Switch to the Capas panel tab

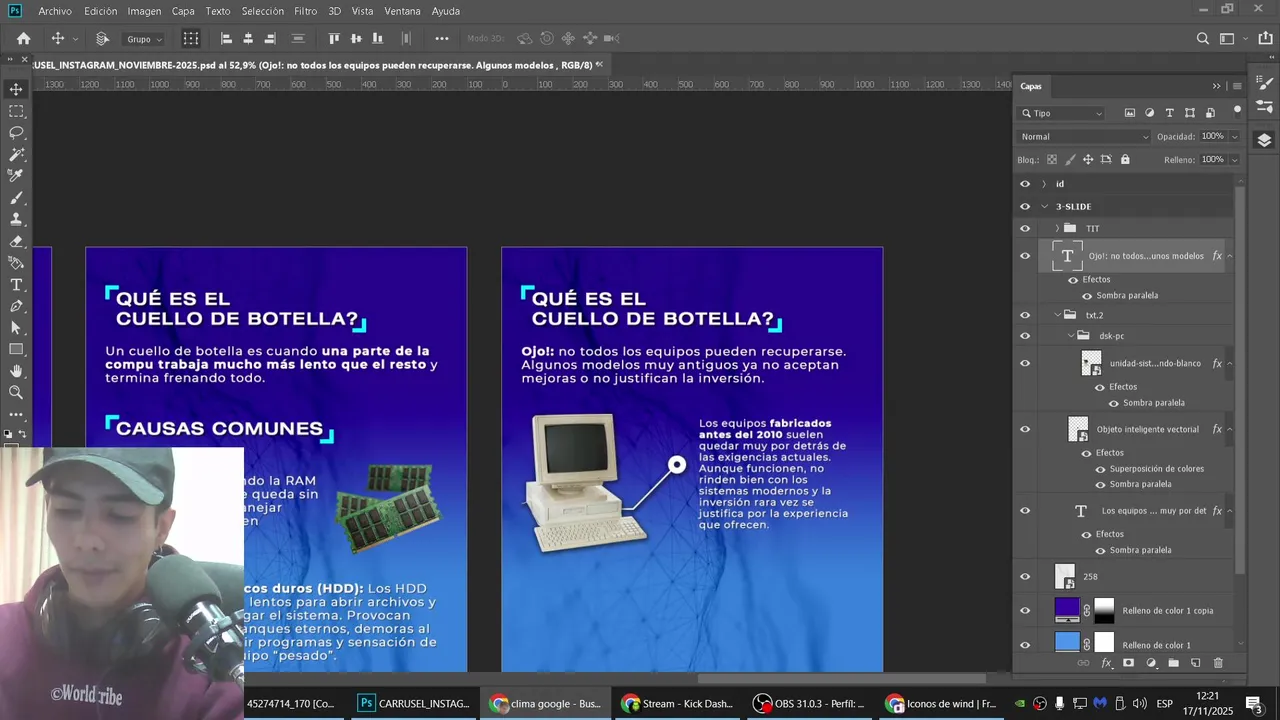(1031, 86)
